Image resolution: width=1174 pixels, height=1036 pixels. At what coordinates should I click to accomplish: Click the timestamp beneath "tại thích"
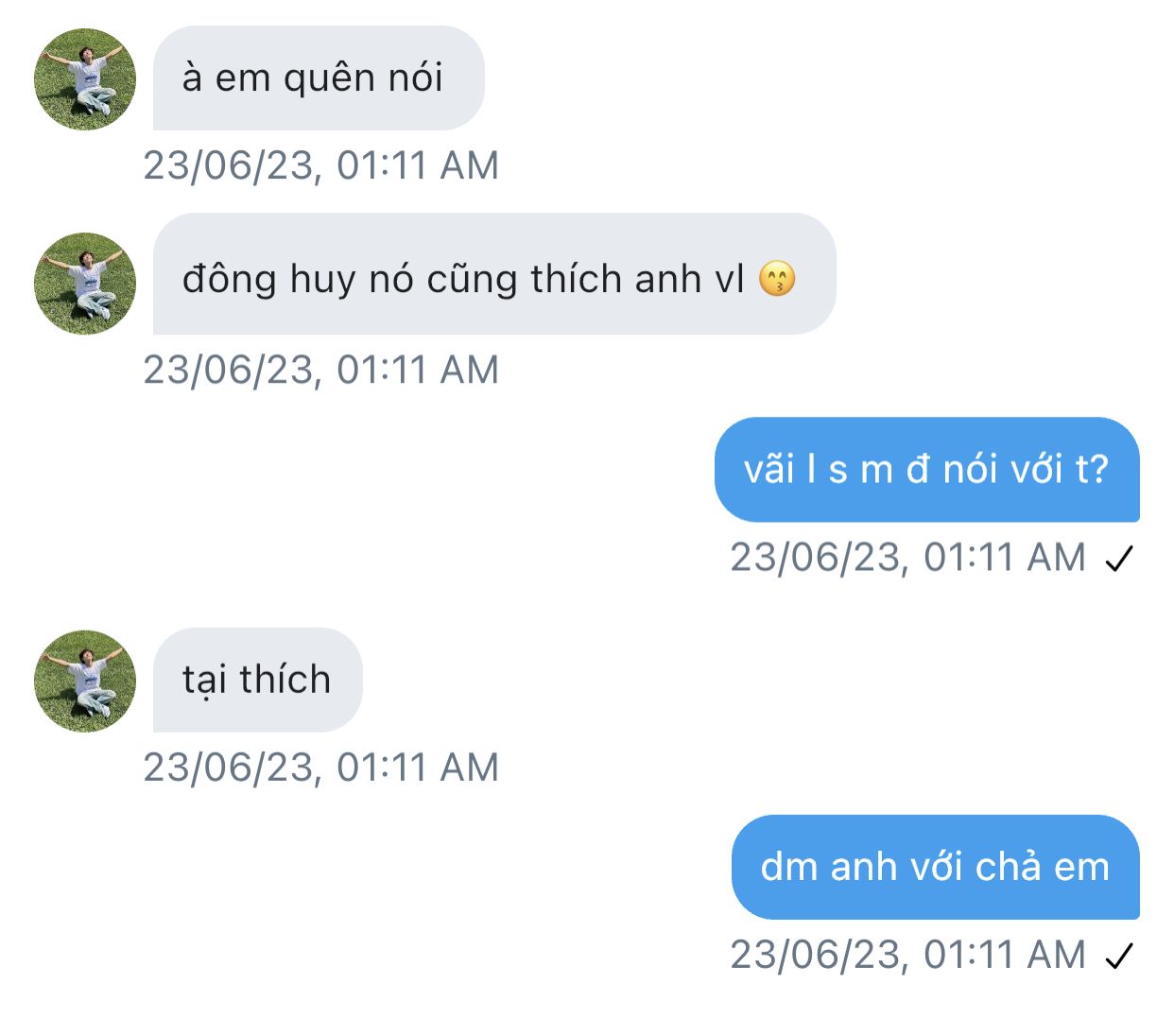[x=320, y=768]
